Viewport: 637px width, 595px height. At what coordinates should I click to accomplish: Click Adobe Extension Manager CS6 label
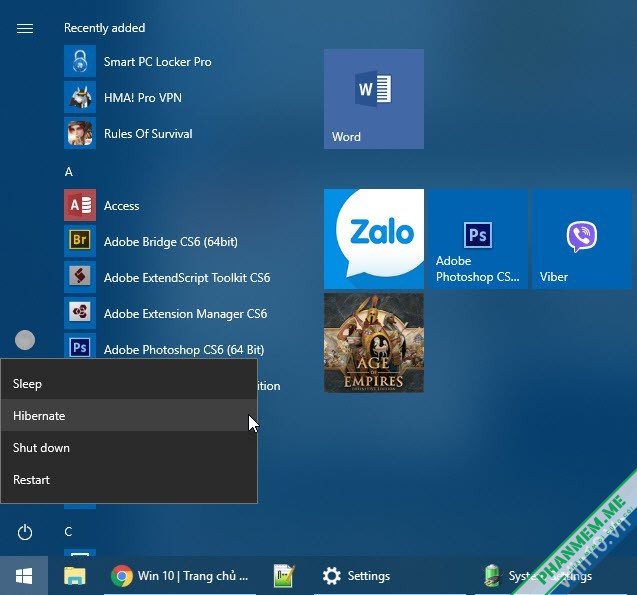click(x=185, y=314)
